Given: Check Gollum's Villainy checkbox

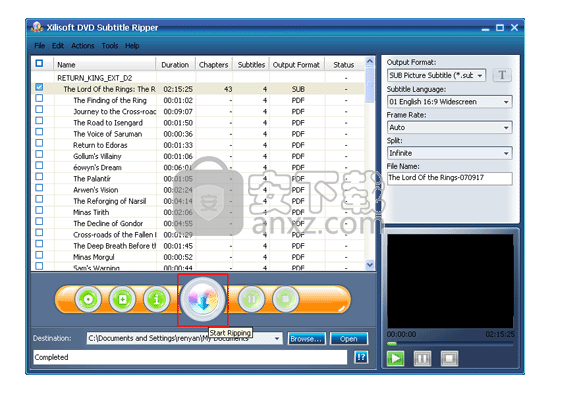Looking at the screenshot, I should tap(39, 154).
